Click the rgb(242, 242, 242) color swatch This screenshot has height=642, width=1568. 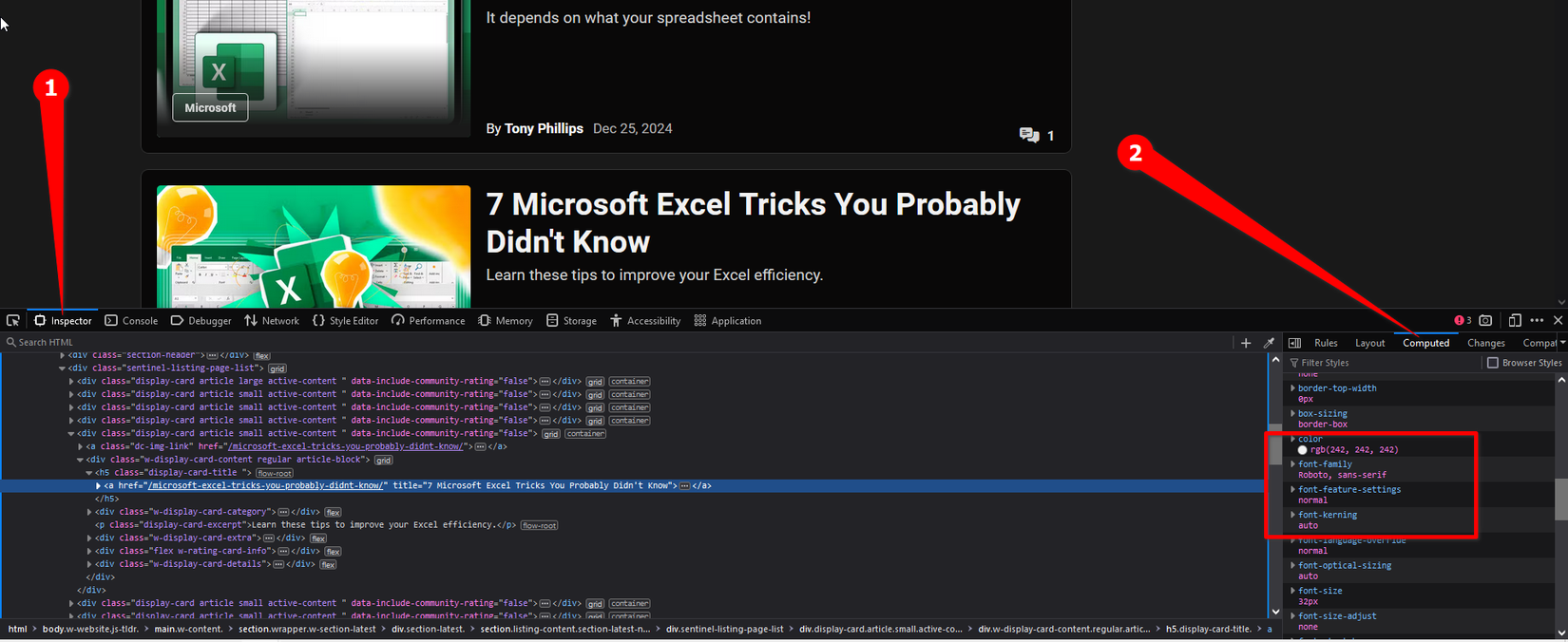click(x=1303, y=450)
